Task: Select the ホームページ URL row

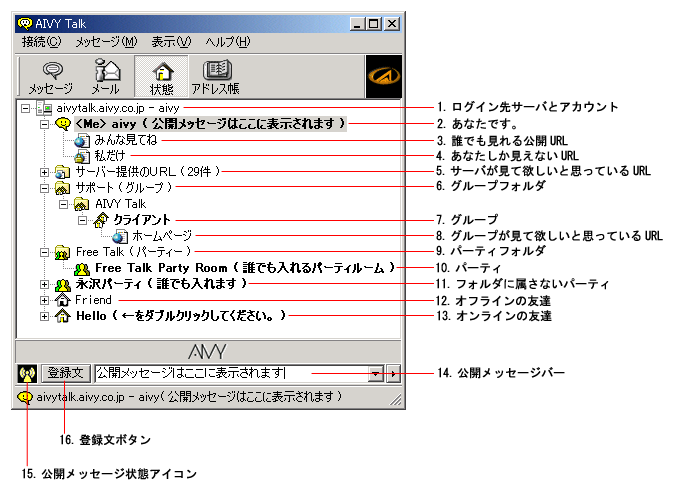Action: [162, 236]
